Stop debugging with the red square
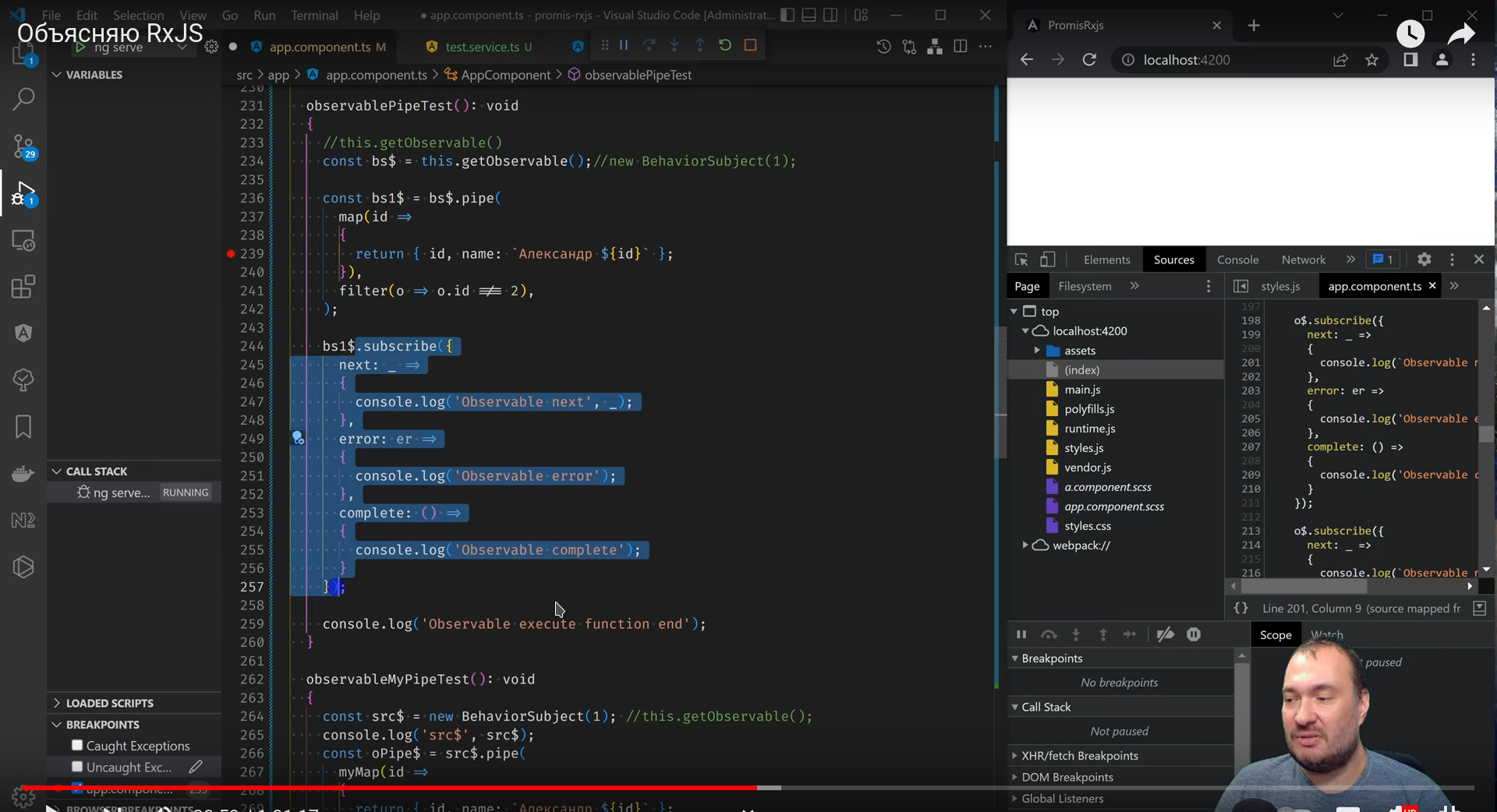Screen dimensions: 1497x812 751,45
